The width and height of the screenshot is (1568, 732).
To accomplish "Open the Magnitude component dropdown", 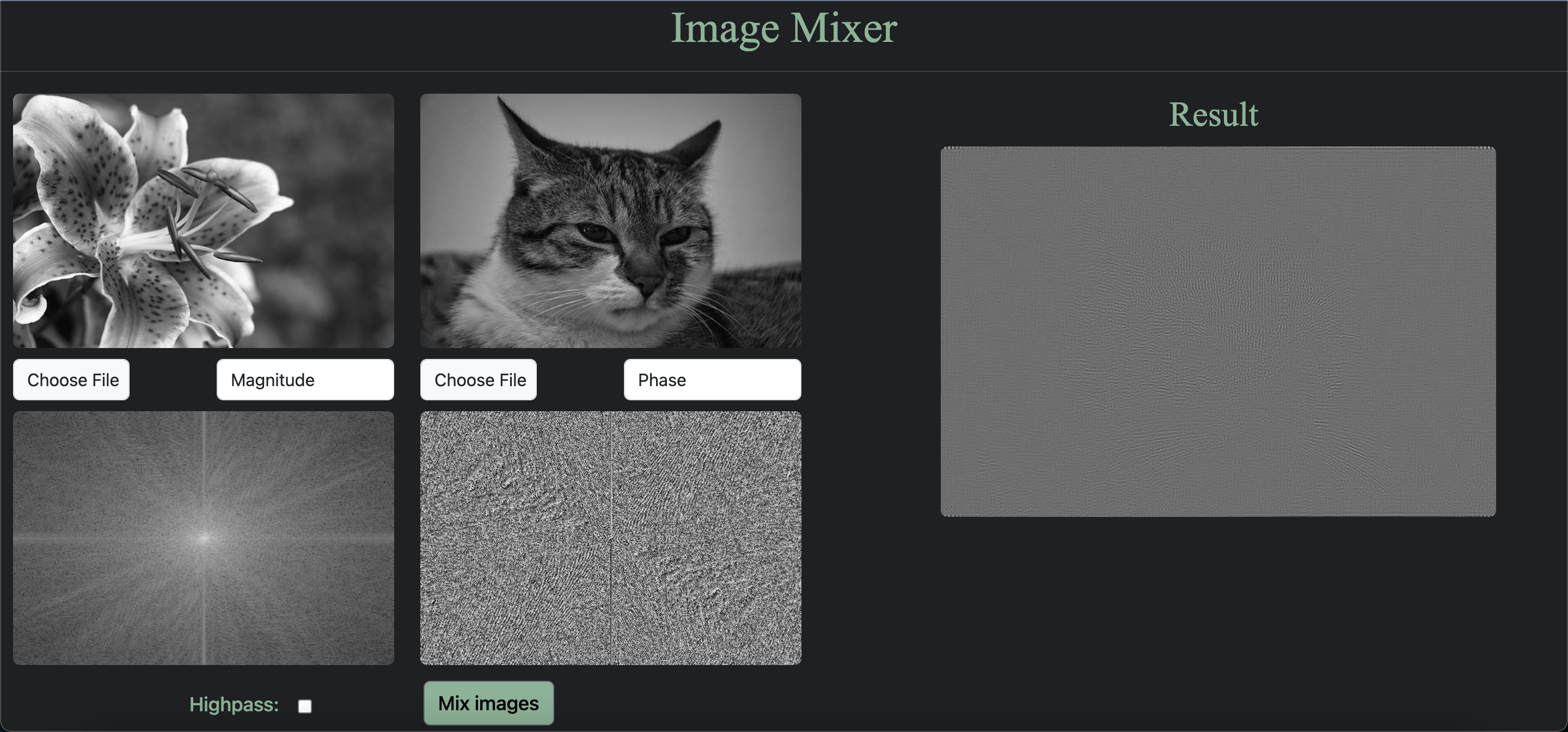I will [x=305, y=380].
